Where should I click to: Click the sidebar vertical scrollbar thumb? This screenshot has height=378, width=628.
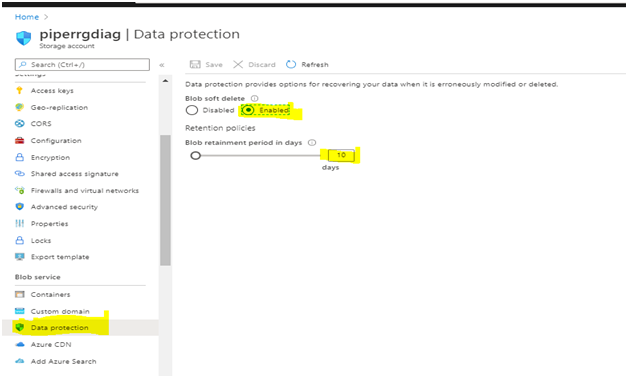coord(165,200)
